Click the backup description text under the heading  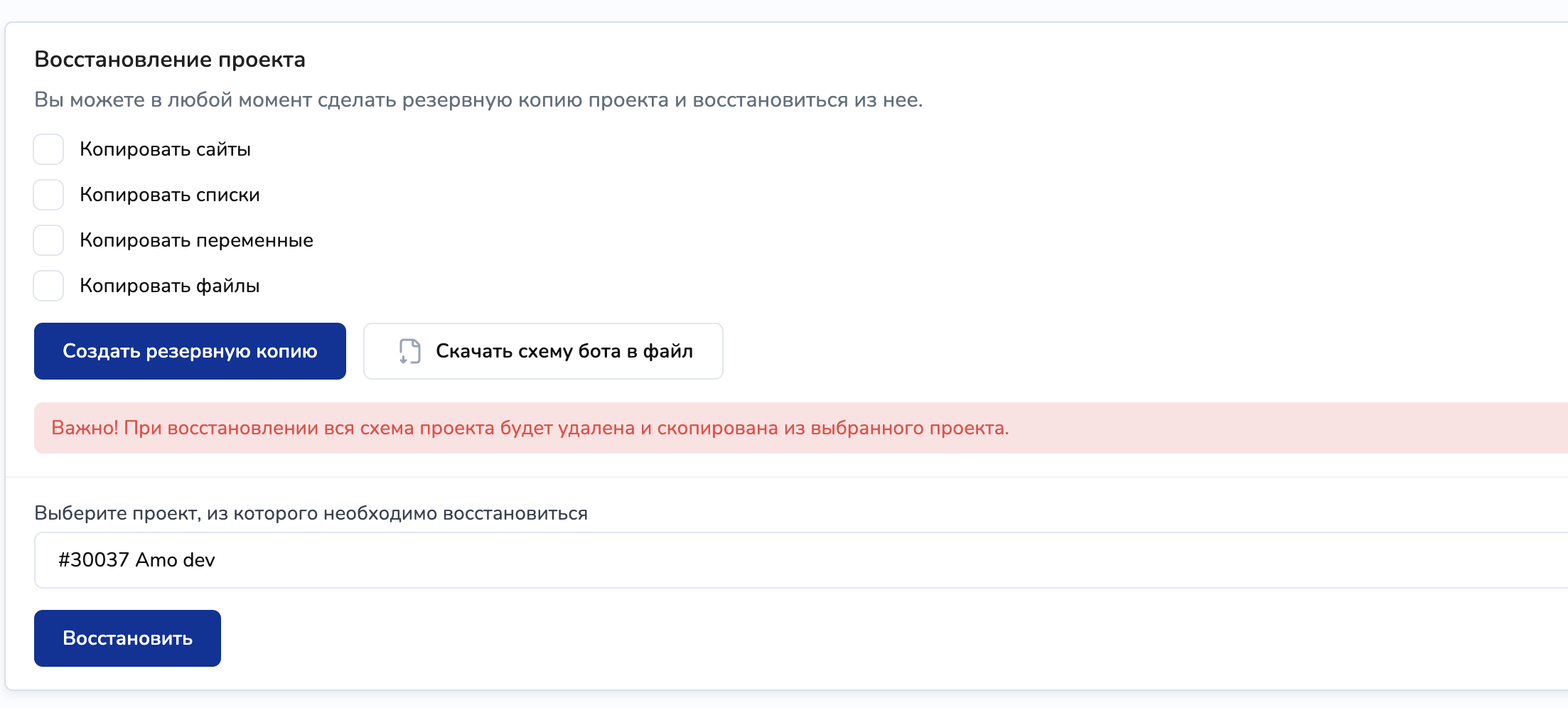tap(478, 100)
